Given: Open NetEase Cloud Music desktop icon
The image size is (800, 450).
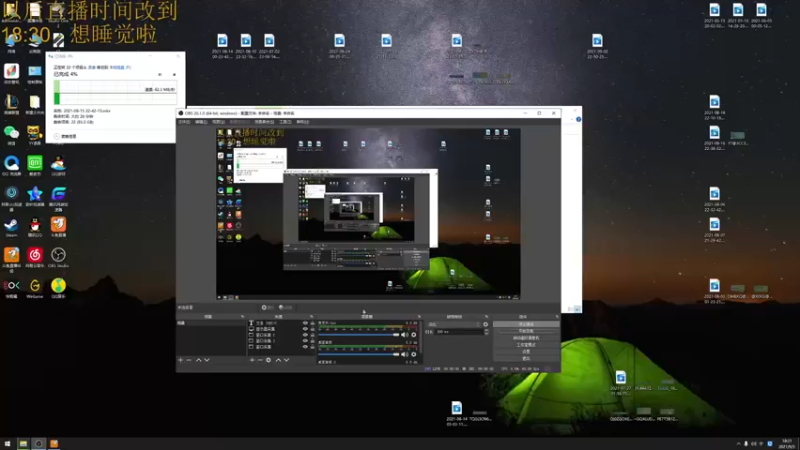Looking at the screenshot, I should coord(35,258).
